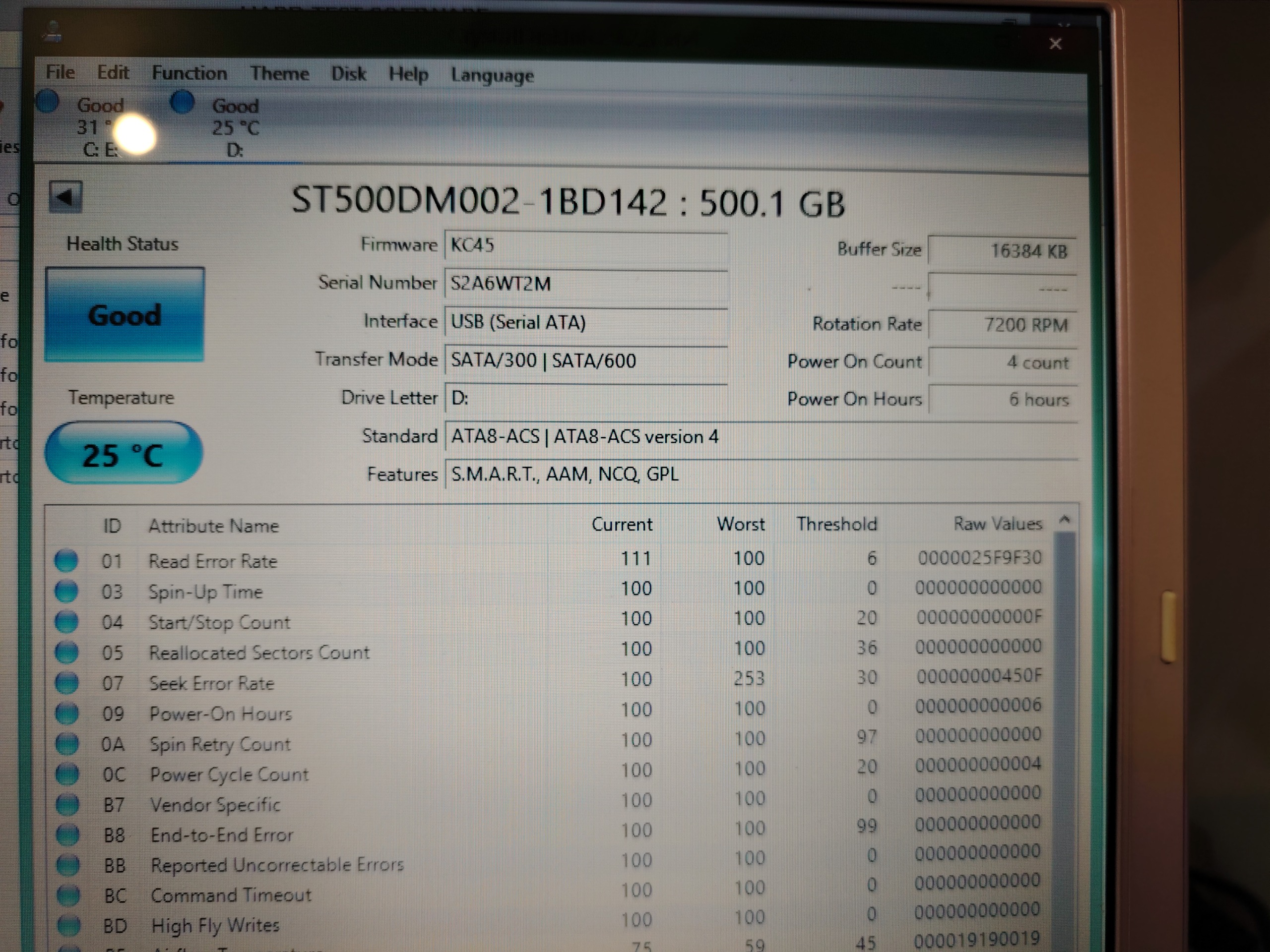This screenshot has width=1270, height=952.
Task: Click status icon for Power Cycle Count
Action: pyautogui.click(x=67, y=774)
